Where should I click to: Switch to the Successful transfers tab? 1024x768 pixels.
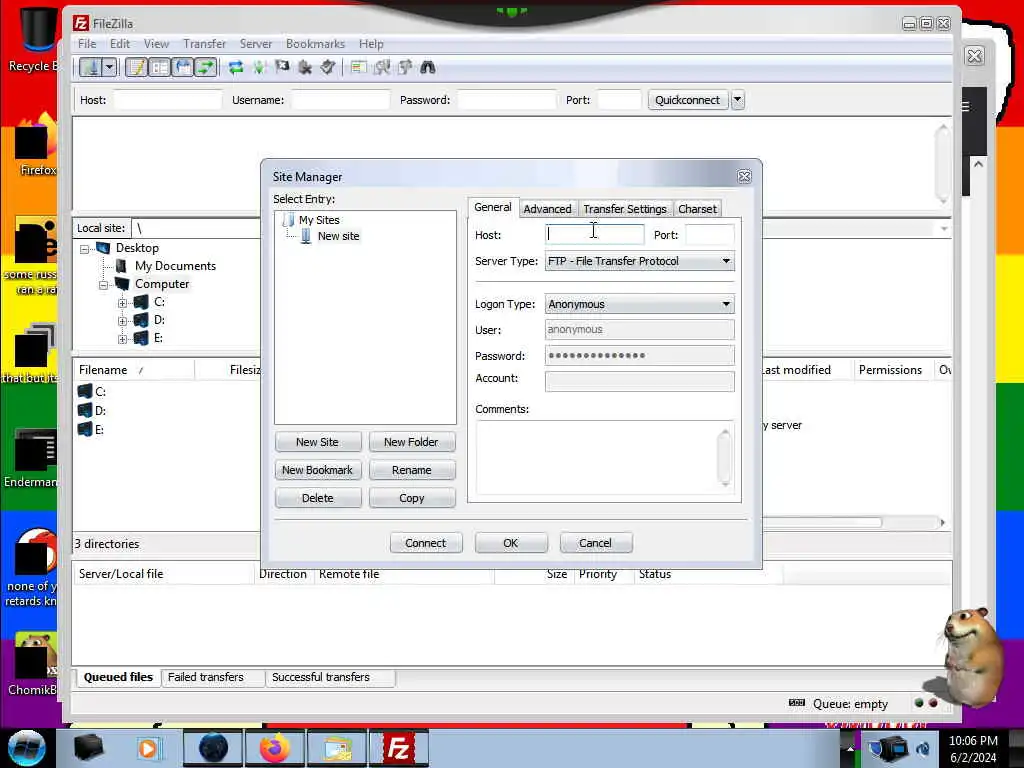click(x=321, y=677)
